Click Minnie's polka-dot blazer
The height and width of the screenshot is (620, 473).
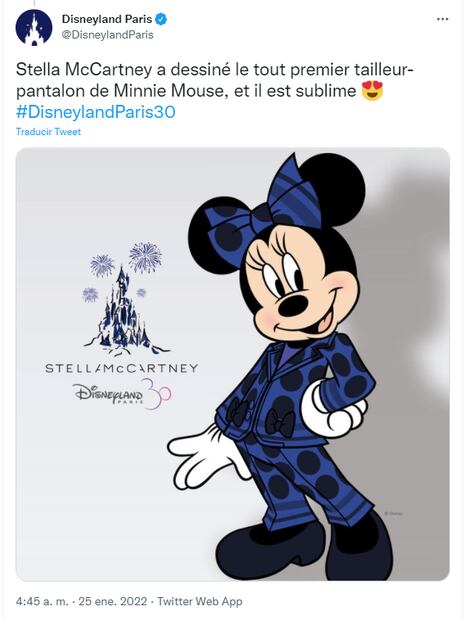coord(295,391)
